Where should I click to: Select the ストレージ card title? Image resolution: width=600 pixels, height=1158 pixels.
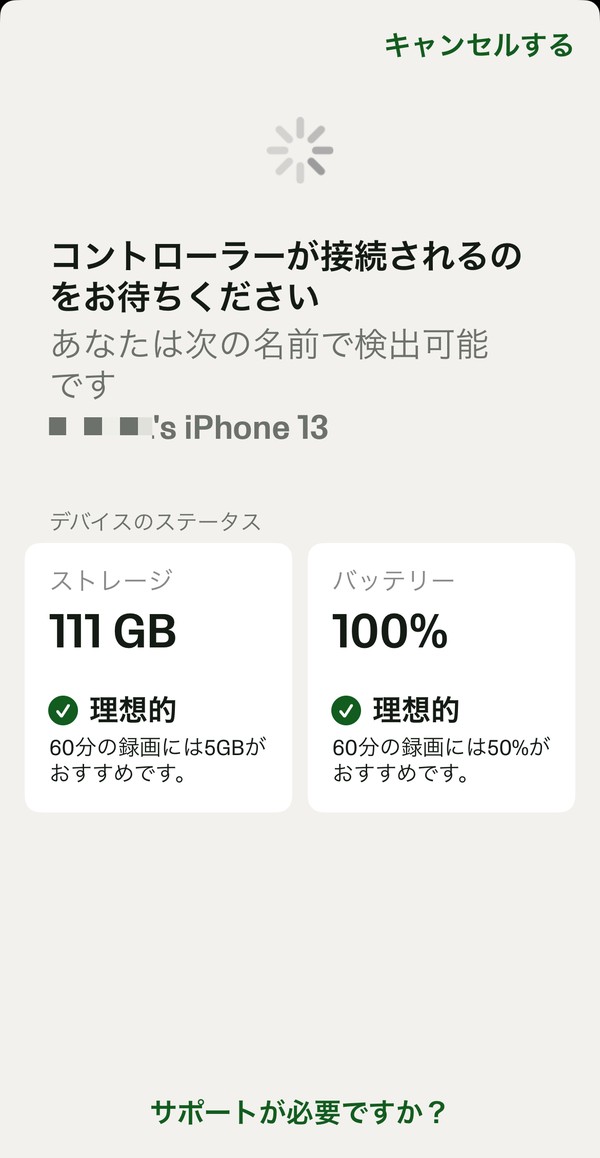tap(111, 580)
